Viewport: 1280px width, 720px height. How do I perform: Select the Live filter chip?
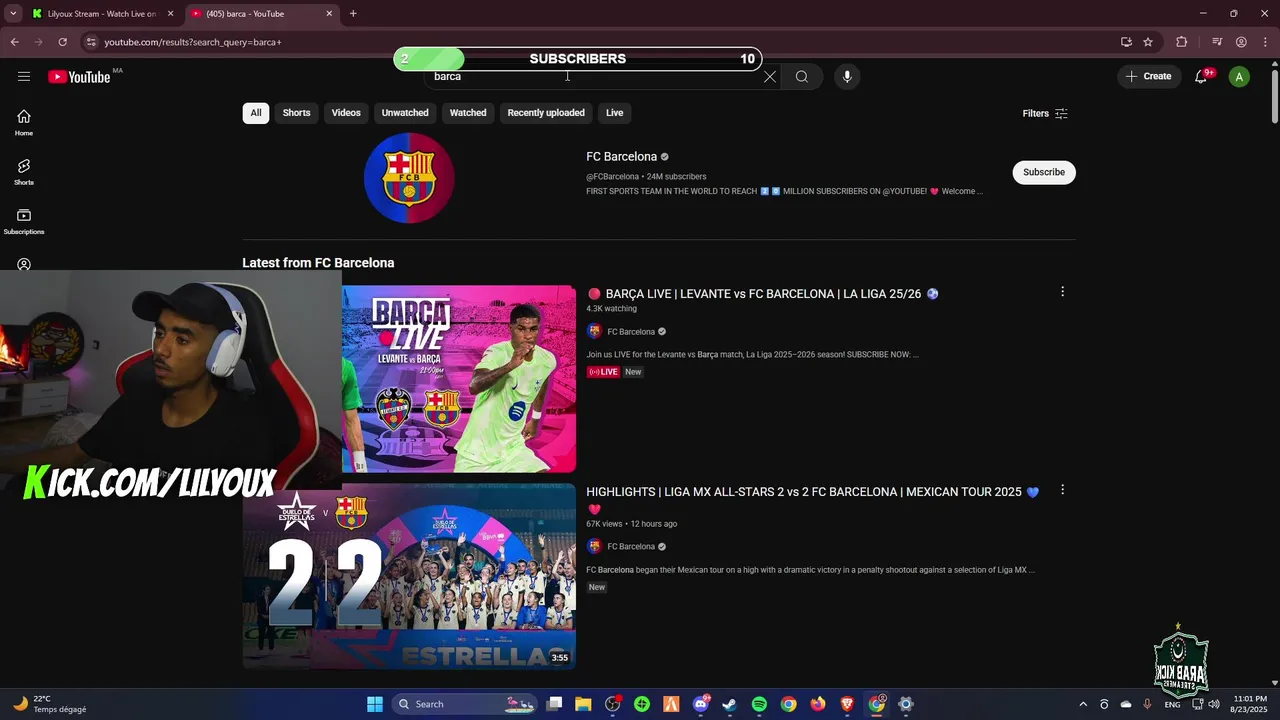614,113
